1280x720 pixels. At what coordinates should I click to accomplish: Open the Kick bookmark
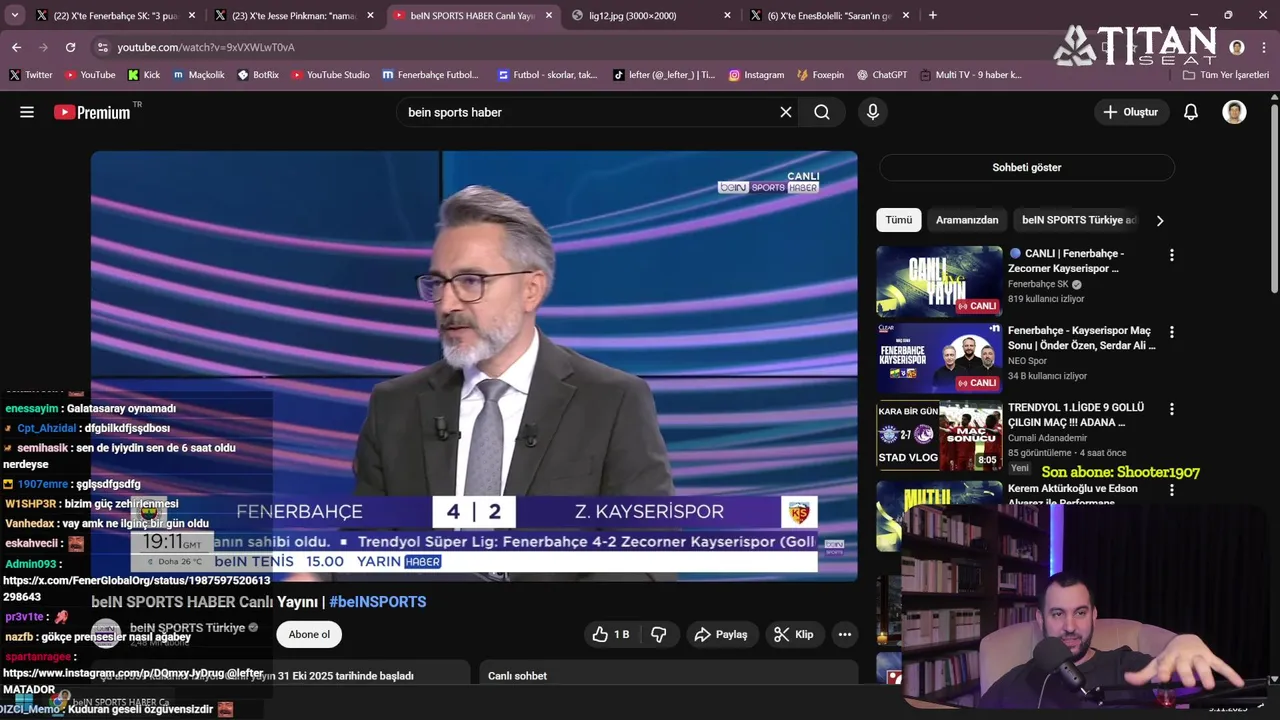point(144,75)
